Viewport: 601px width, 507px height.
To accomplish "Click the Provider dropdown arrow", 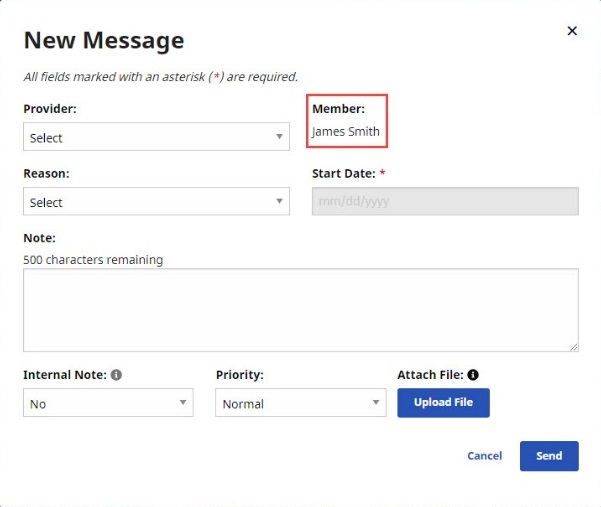I will point(279,136).
